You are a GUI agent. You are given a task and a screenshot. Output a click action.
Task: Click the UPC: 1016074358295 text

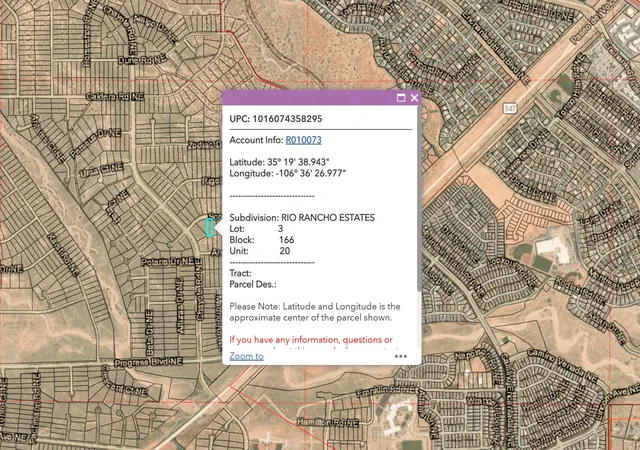tap(276, 119)
